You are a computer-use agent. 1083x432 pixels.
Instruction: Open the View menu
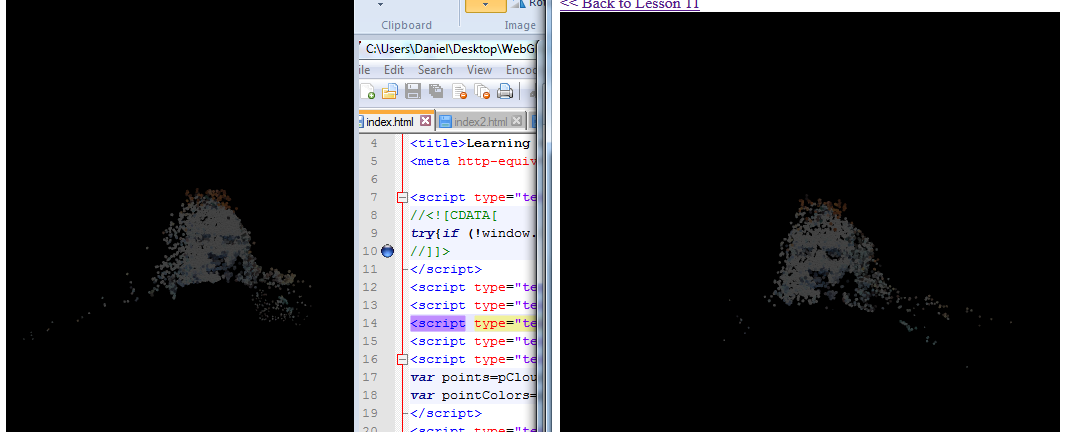[479, 70]
